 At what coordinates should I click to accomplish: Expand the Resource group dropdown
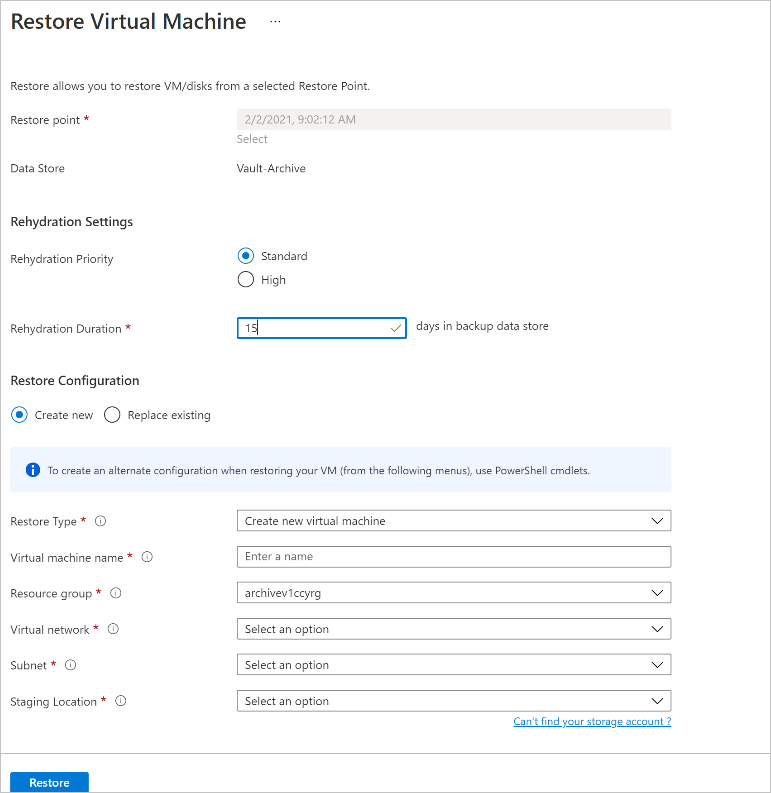tap(453, 593)
